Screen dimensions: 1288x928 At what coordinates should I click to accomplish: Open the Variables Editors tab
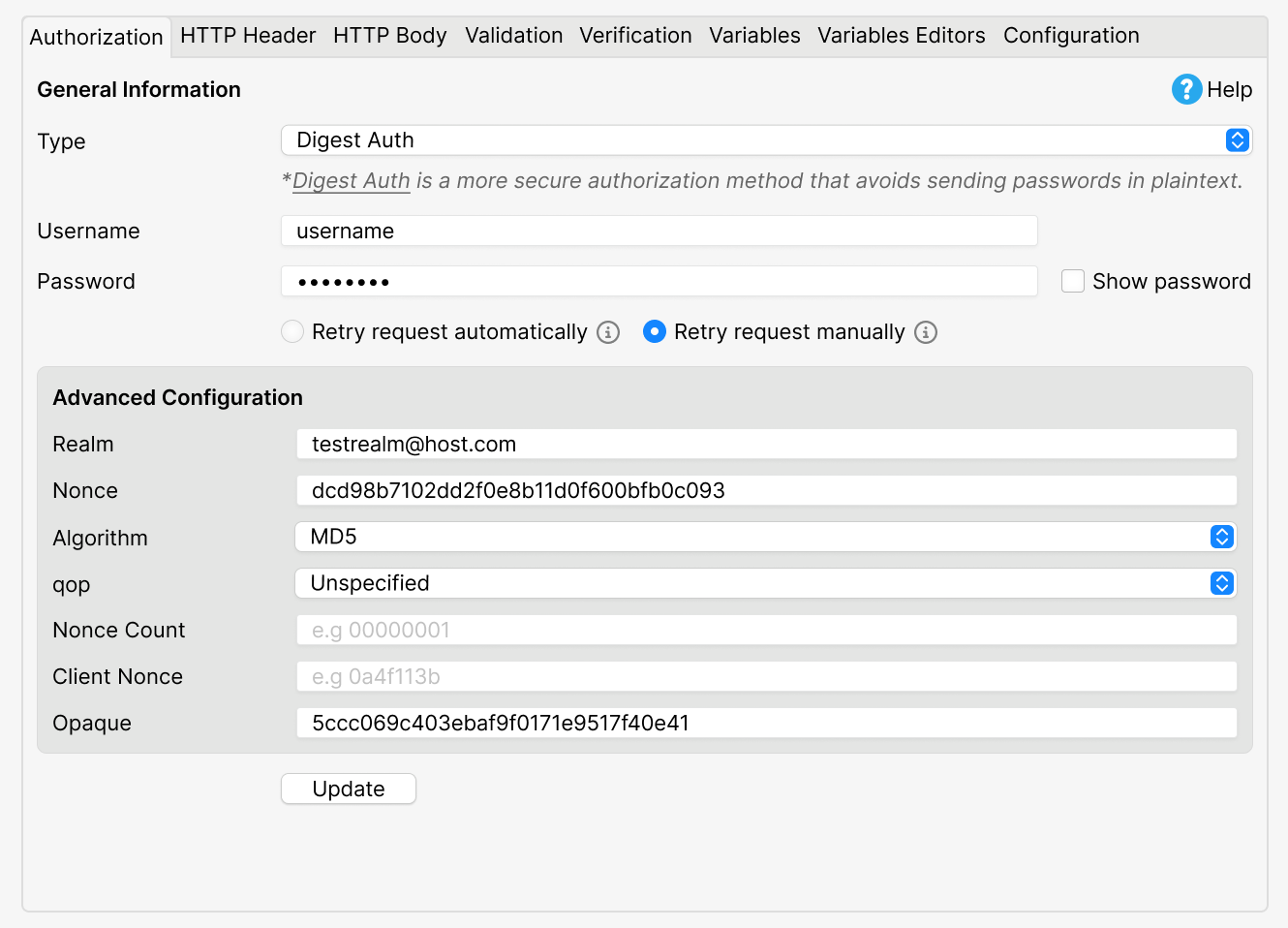[x=902, y=36]
